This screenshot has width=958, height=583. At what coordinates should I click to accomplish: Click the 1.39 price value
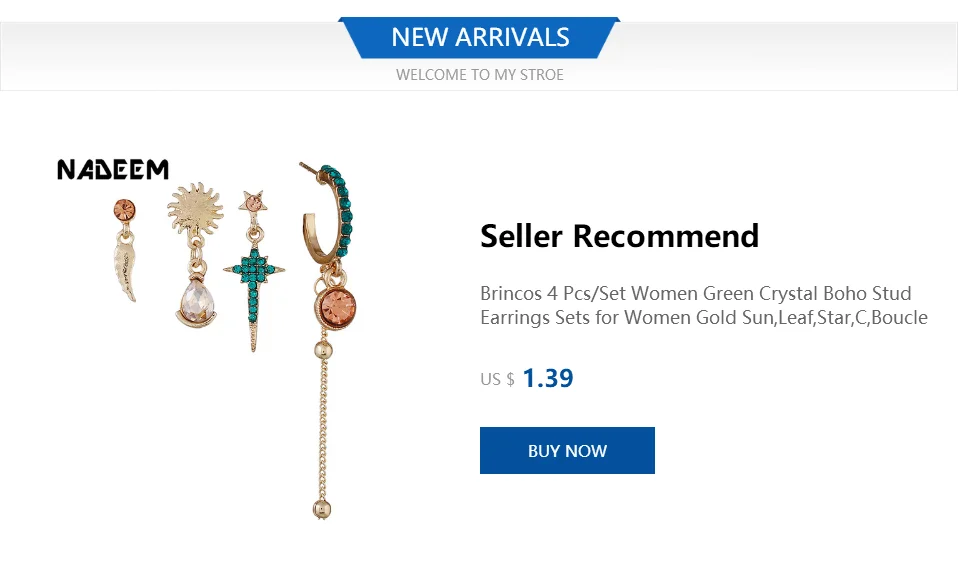coord(547,379)
